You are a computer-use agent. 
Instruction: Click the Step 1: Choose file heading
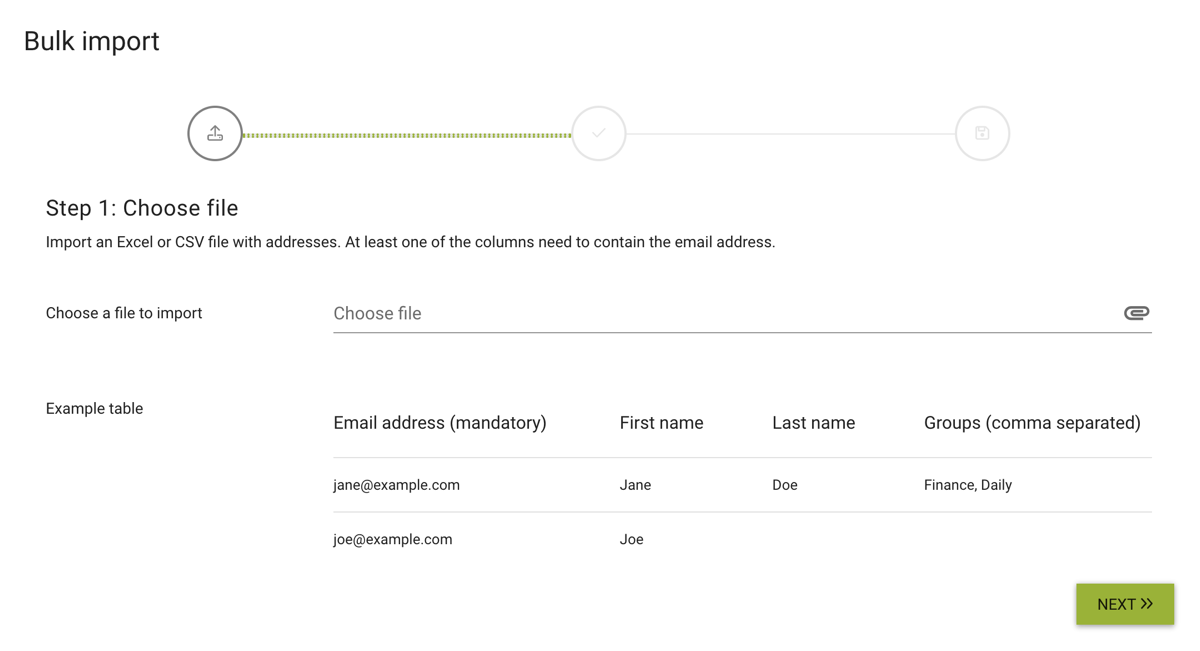(142, 208)
